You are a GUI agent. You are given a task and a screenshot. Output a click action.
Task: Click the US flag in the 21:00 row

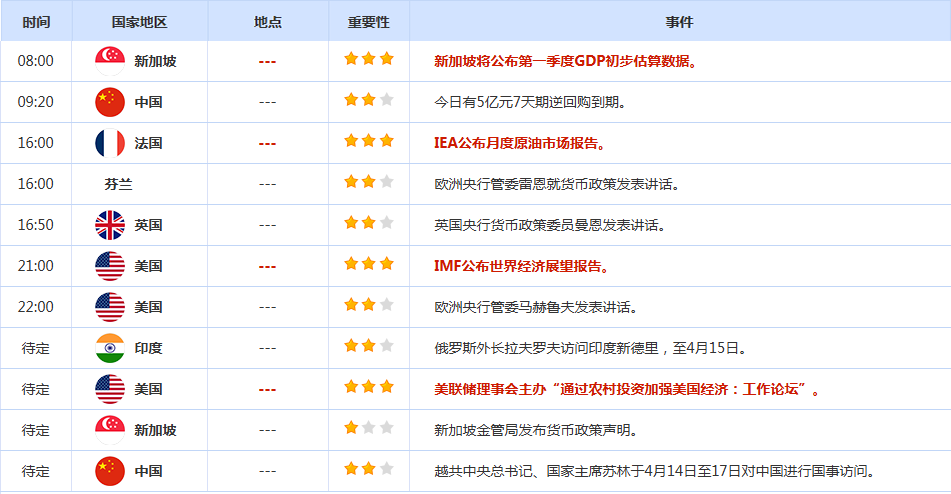(x=109, y=266)
